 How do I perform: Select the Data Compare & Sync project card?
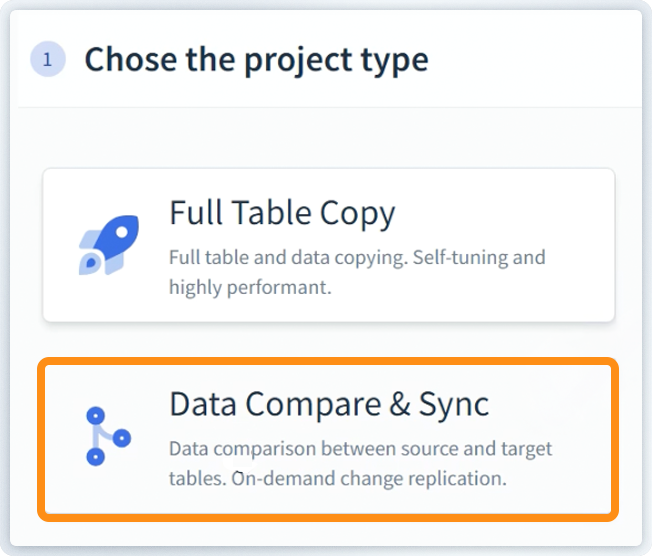tap(328, 440)
